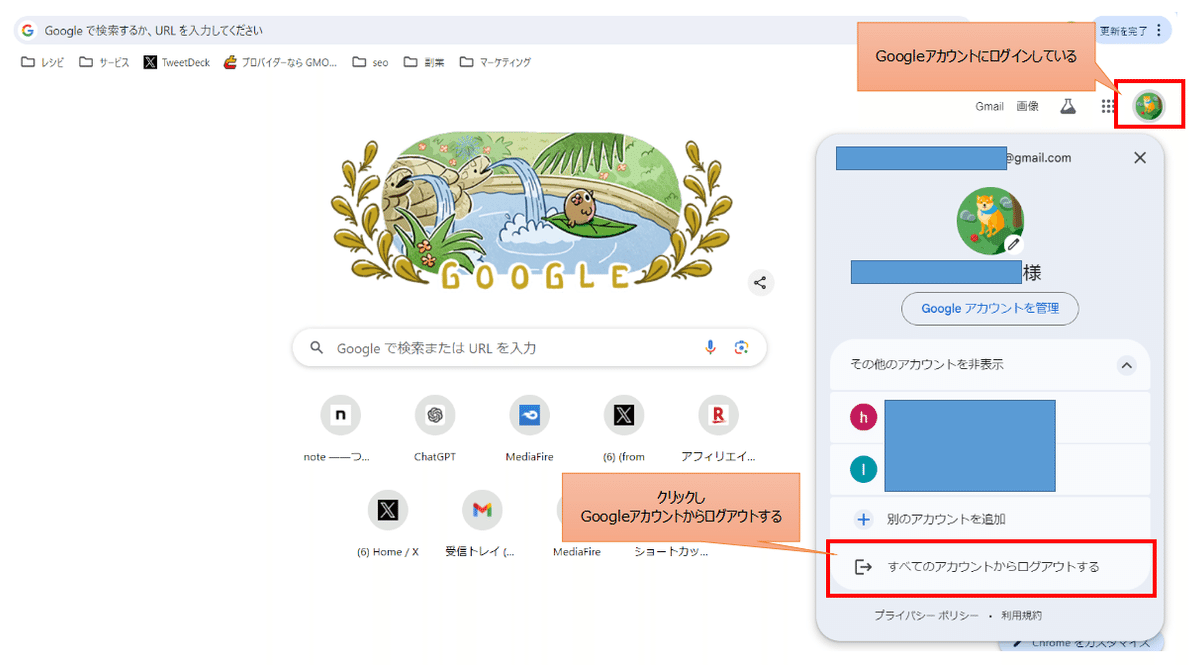Open the ChatGPT shortcut tile
The height and width of the screenshot is (665, 1200).
point(435,430)
